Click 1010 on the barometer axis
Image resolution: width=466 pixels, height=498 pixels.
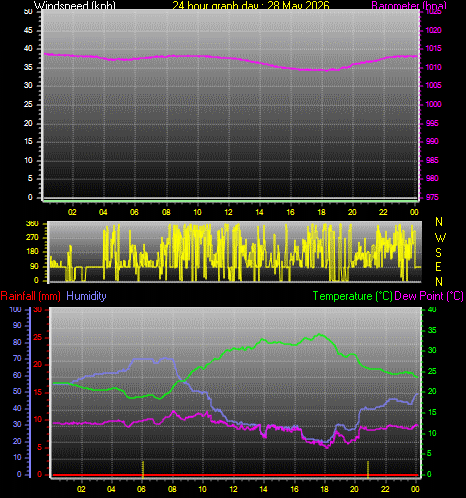433,67
